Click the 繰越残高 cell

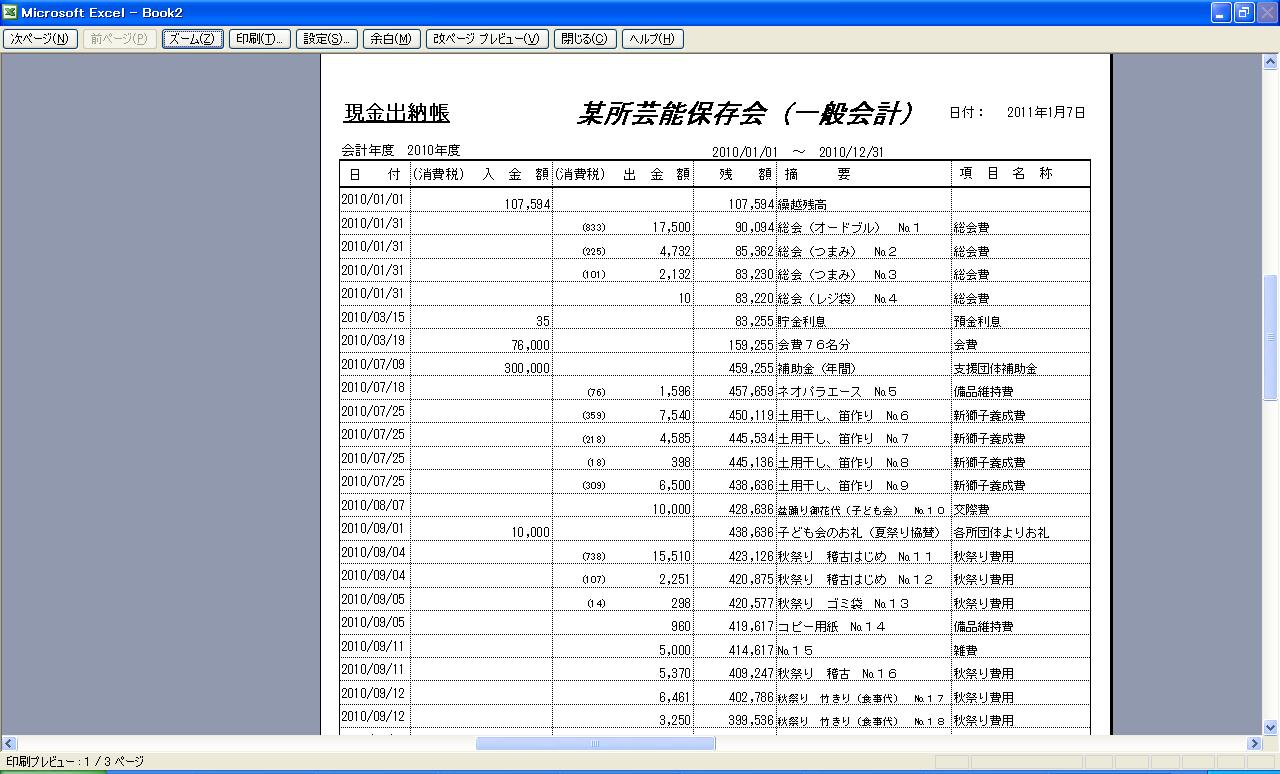point(802,204)
